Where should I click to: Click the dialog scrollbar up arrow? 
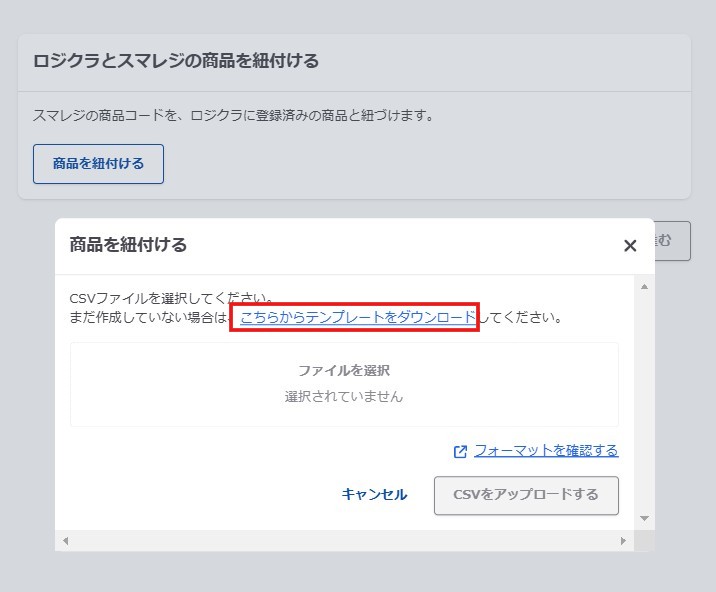click(644, 287)
